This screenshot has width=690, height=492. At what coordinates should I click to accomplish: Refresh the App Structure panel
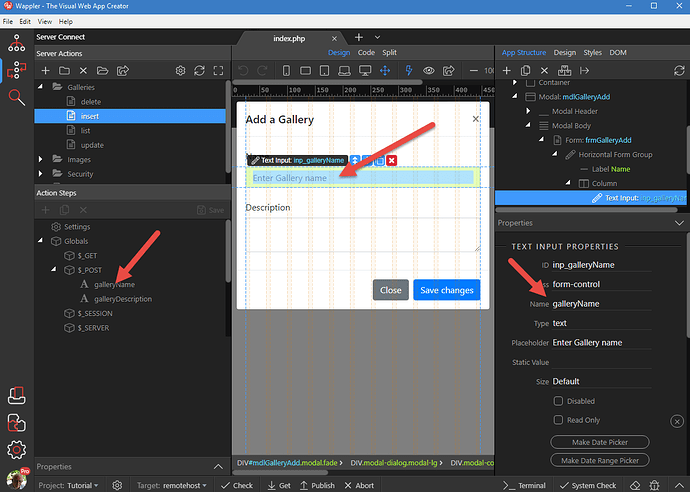pos(679,70)
